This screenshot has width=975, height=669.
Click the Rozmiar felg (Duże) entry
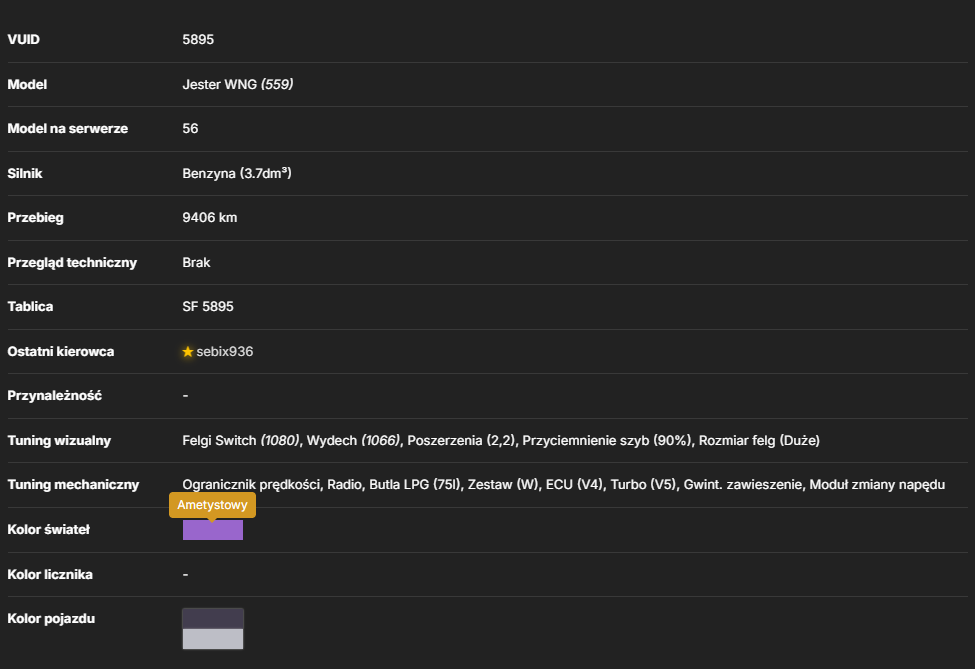[x=759, y=441]
